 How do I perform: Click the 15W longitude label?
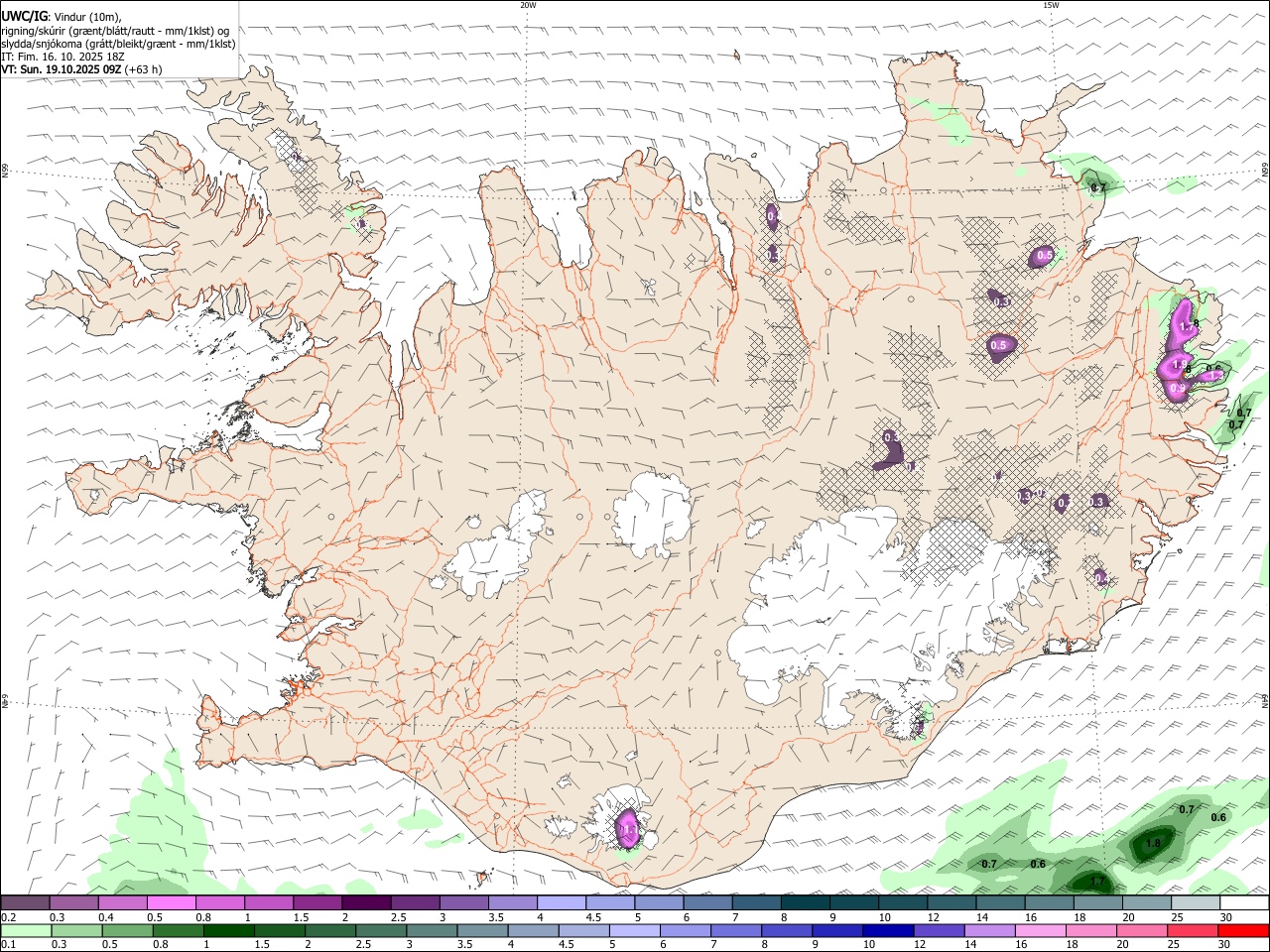tap(1051, 5)
